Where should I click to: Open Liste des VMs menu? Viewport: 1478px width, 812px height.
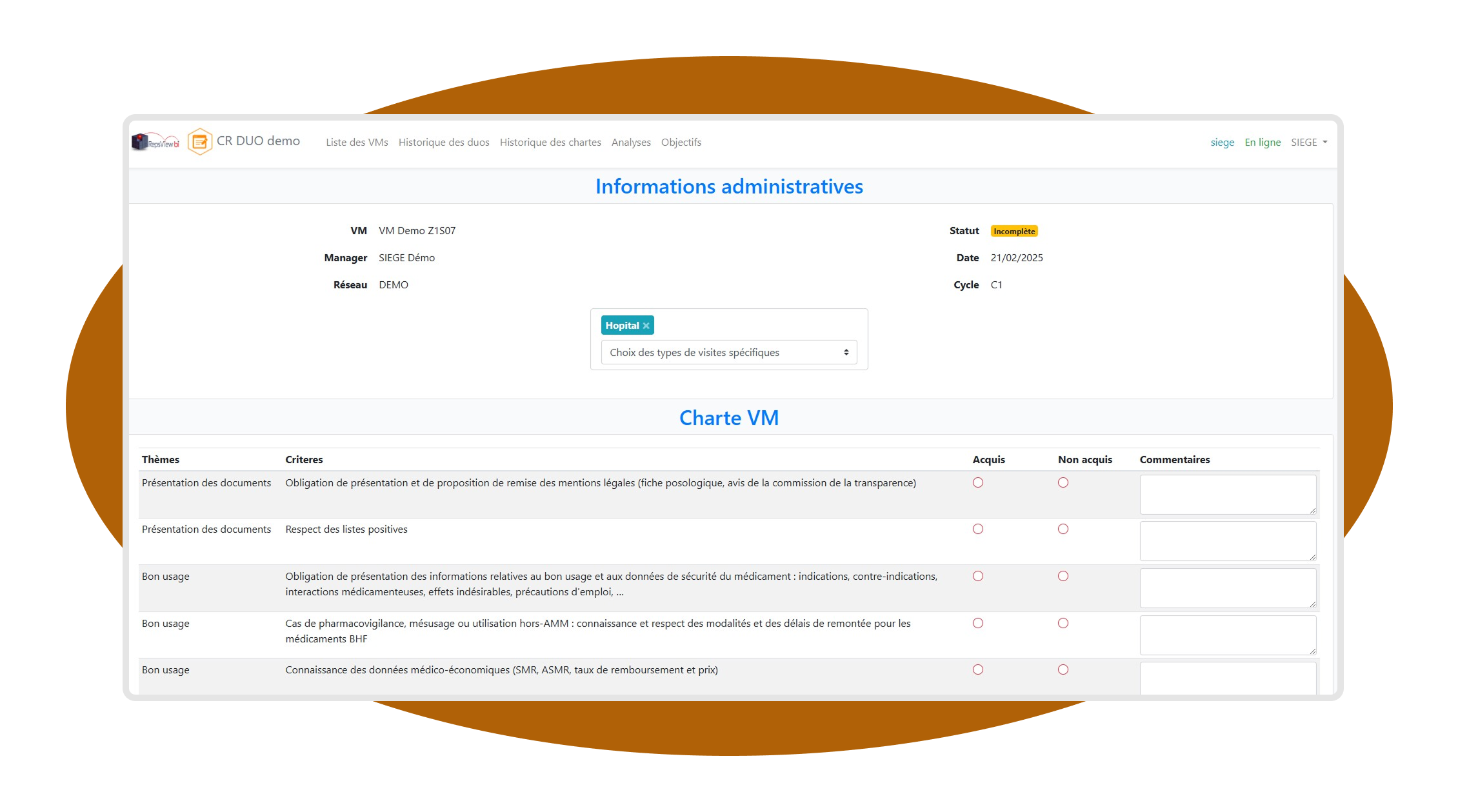[x=357, y=143]
